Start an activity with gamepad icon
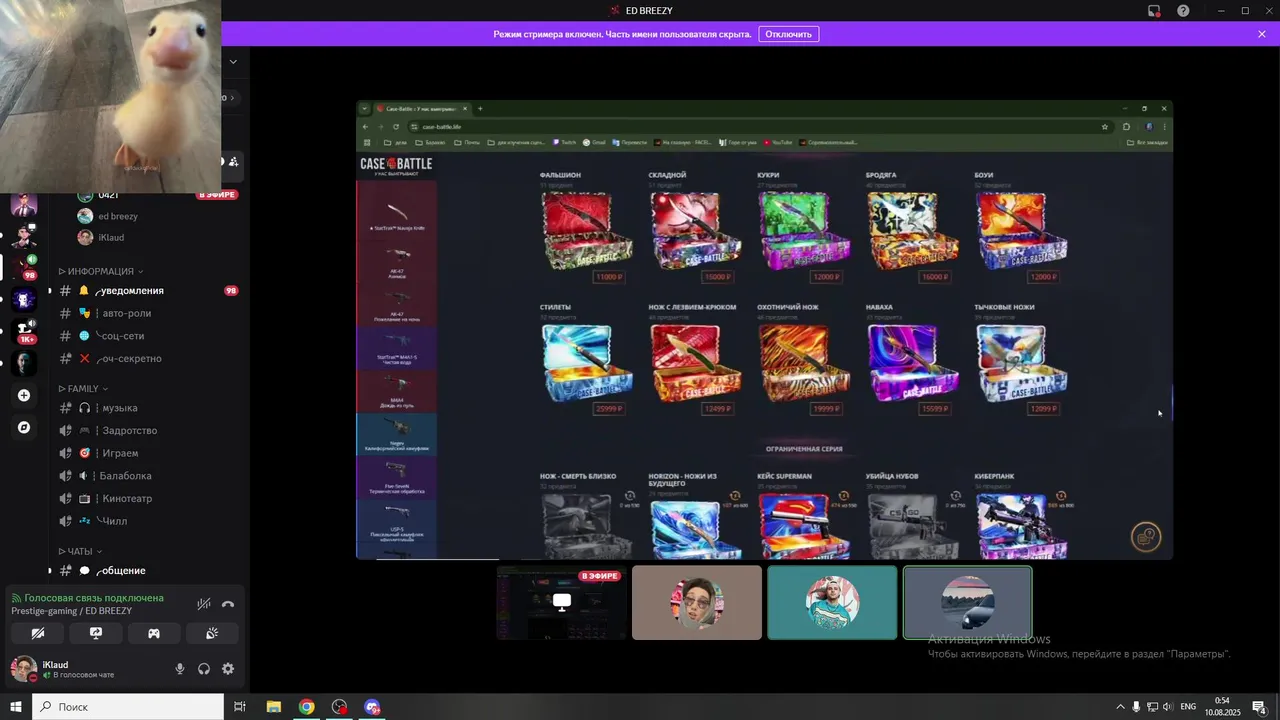The width and height of the screenshot is (1280, 720). (x=154, y=633)
